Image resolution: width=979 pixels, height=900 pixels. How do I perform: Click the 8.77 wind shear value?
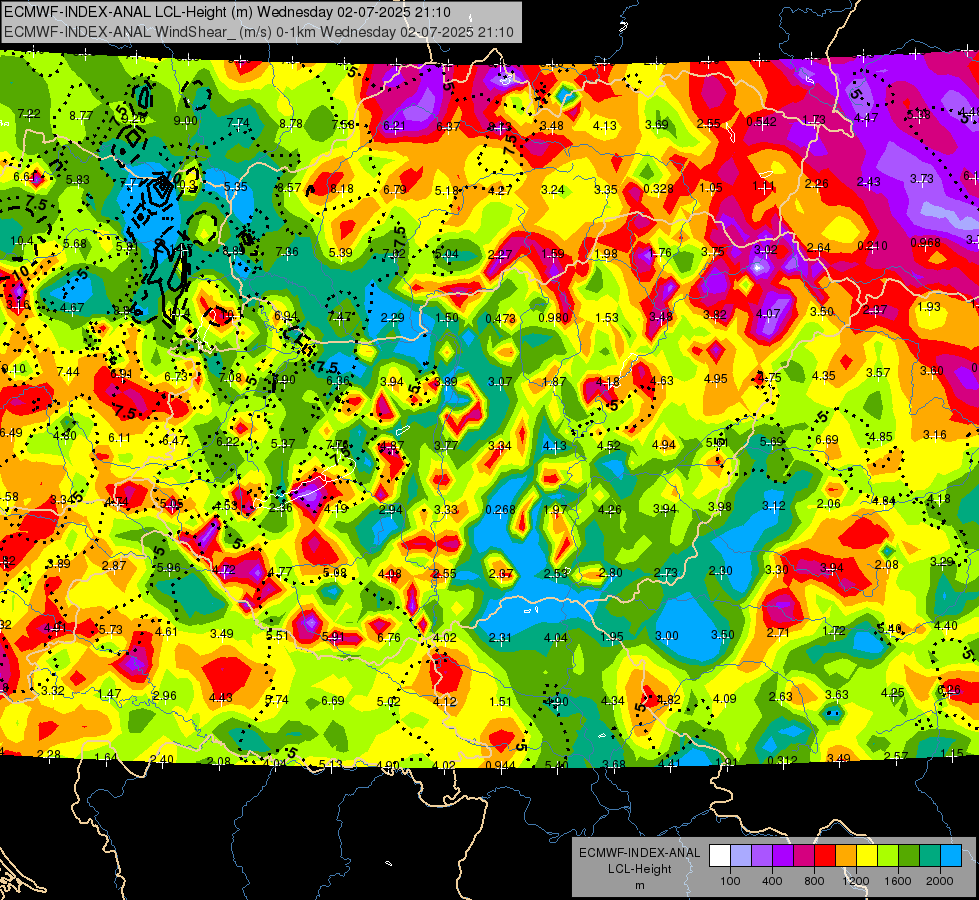pyautogui.click(x=81, y=116)
